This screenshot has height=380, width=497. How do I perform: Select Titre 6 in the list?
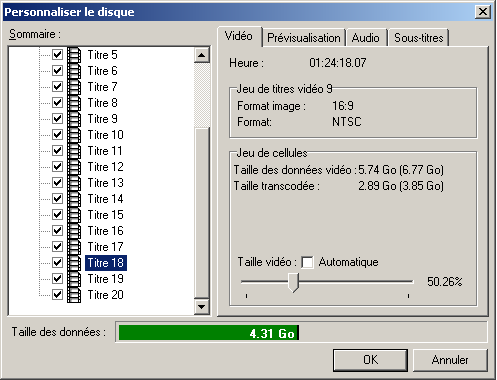pos(103,71)
